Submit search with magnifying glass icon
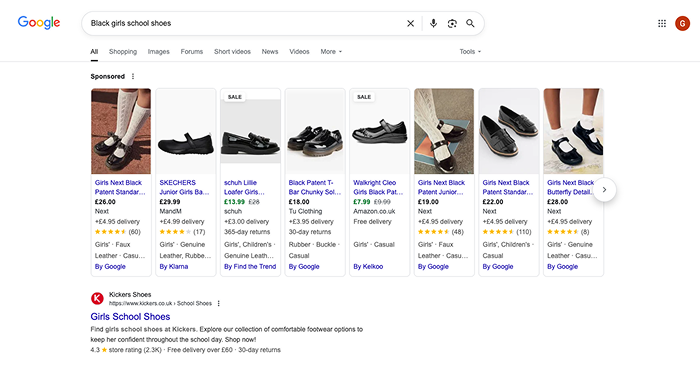Screen dimensions: 700x365 point(470,23)
